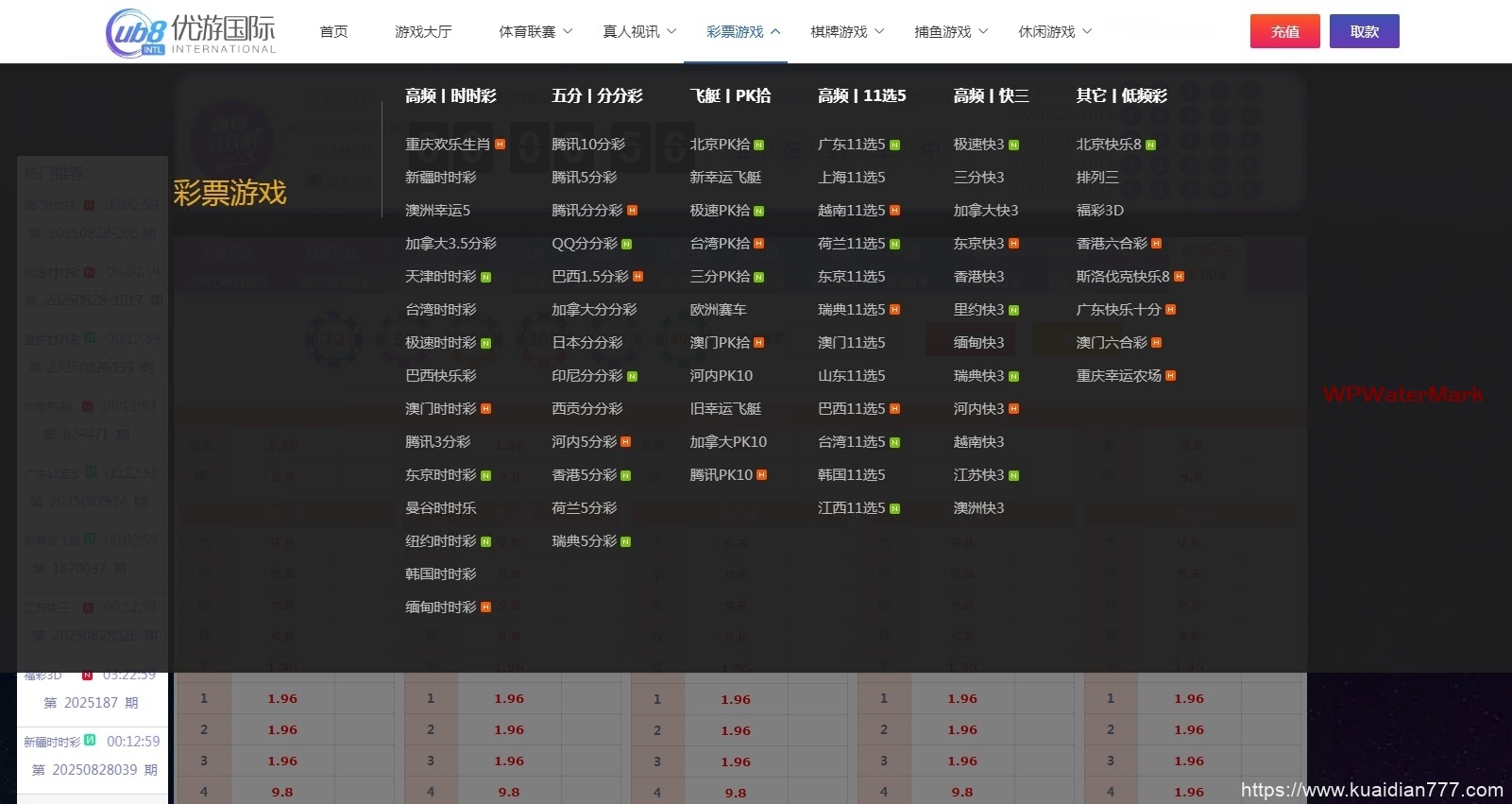Click the orange badge beside 重庆欢乐生肖
The width and height of the screenshot is (1512, 804).
(500, 145)
